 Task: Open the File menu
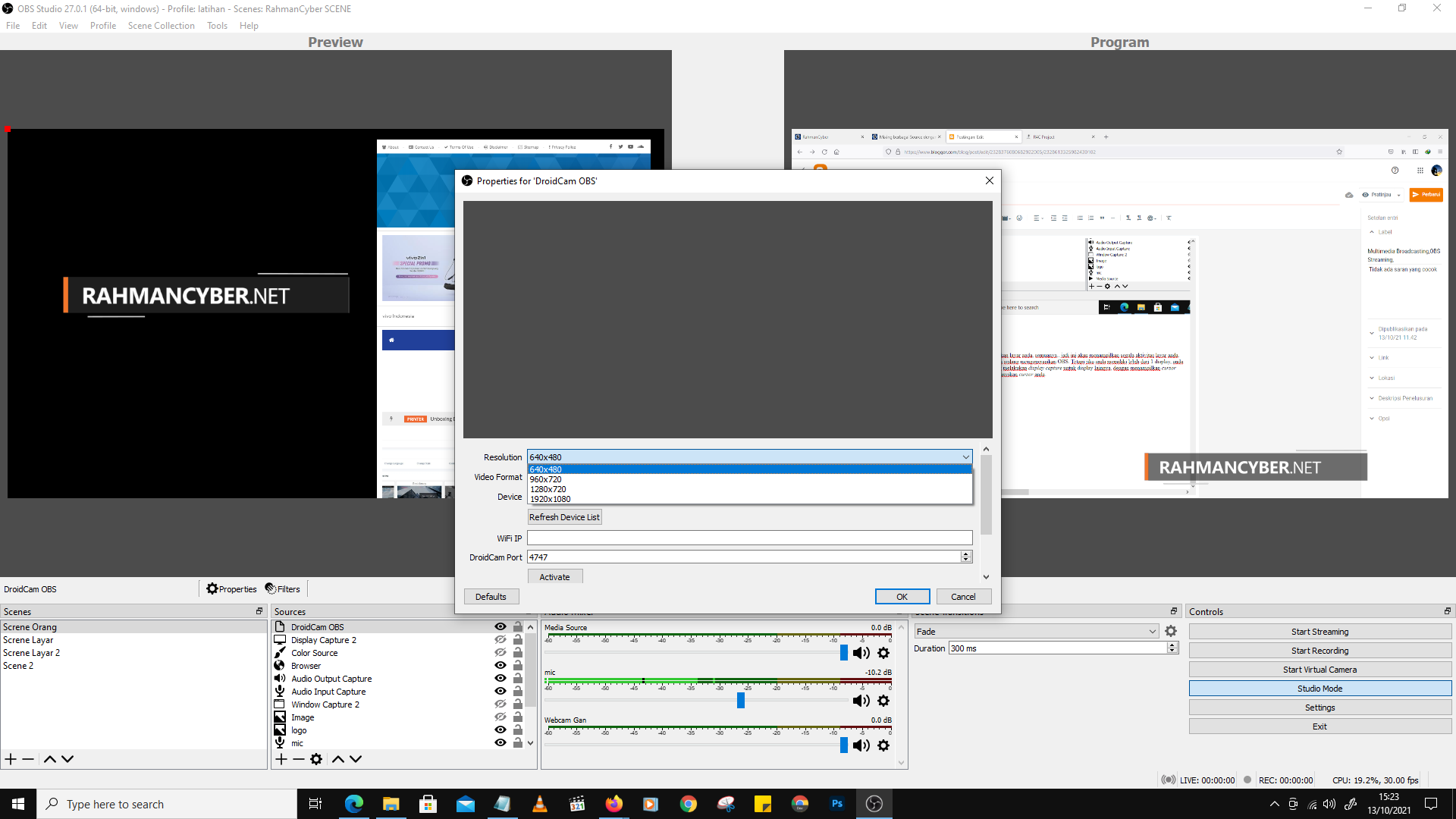point(13,26)
